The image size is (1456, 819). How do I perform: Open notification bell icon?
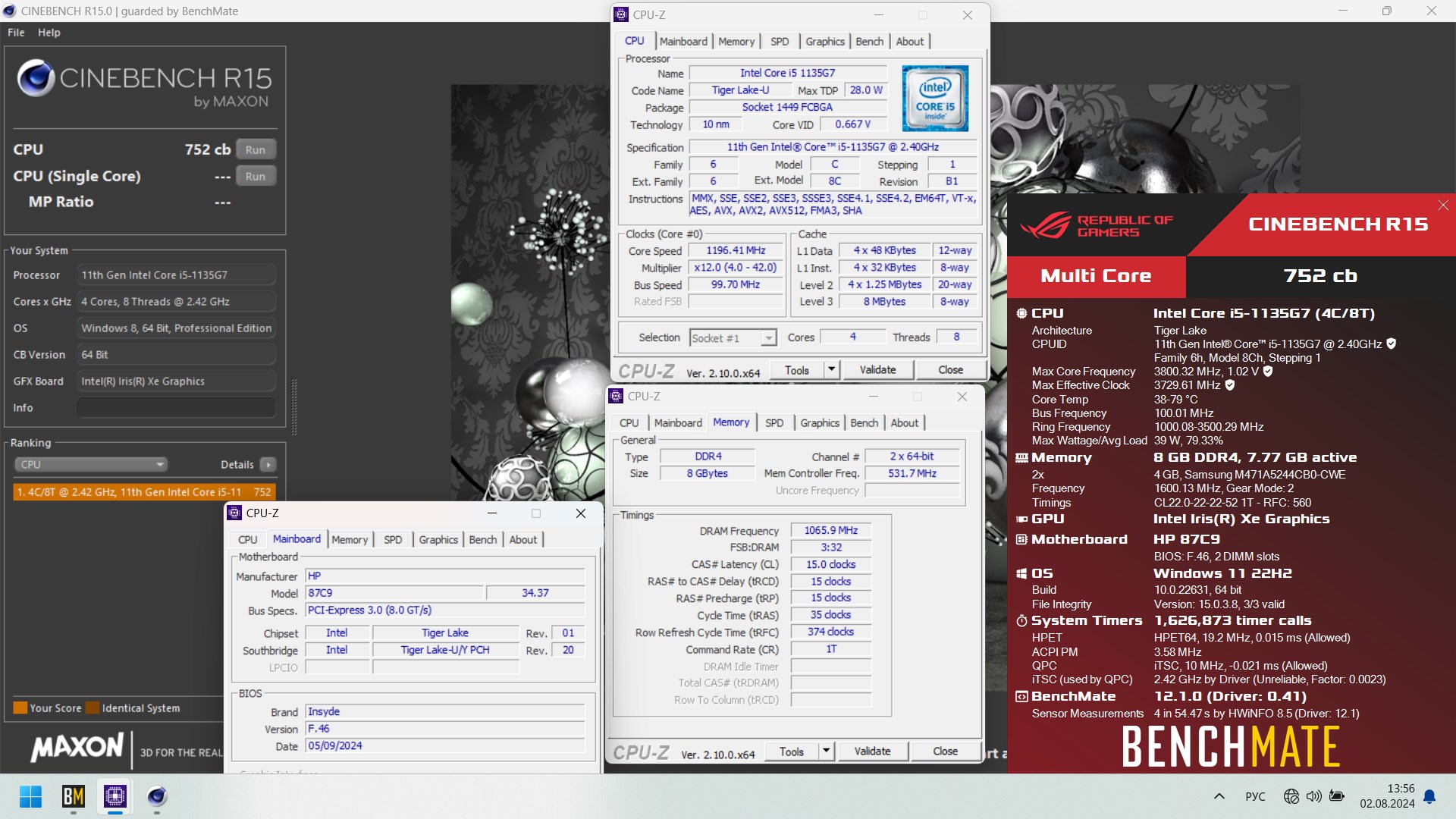1429,796
